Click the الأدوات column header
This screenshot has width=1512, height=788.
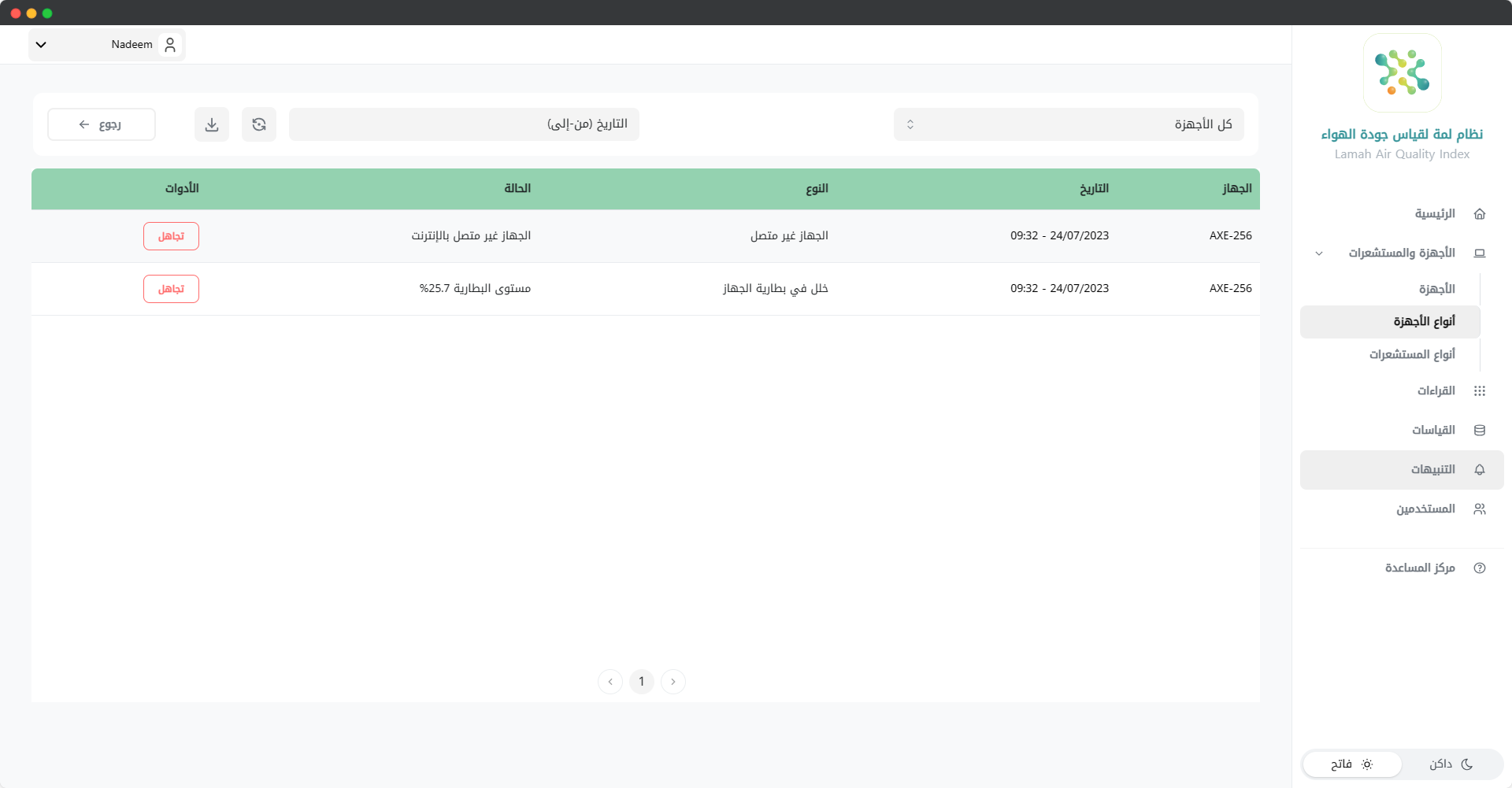click(x=182, y=189)
